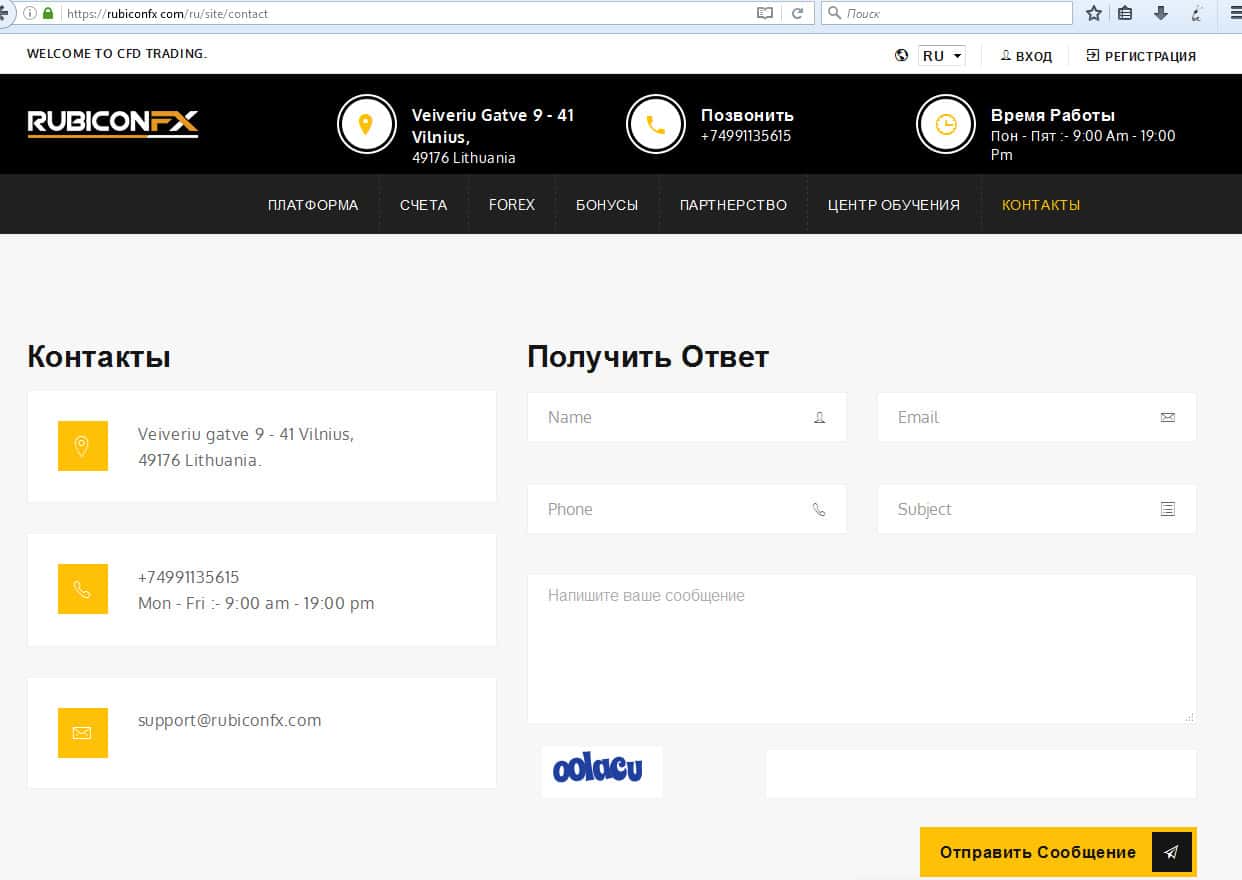Toggle reader view icon in address bar
The width and height of the screenshot is (1242, 880).
pos(765,13)
